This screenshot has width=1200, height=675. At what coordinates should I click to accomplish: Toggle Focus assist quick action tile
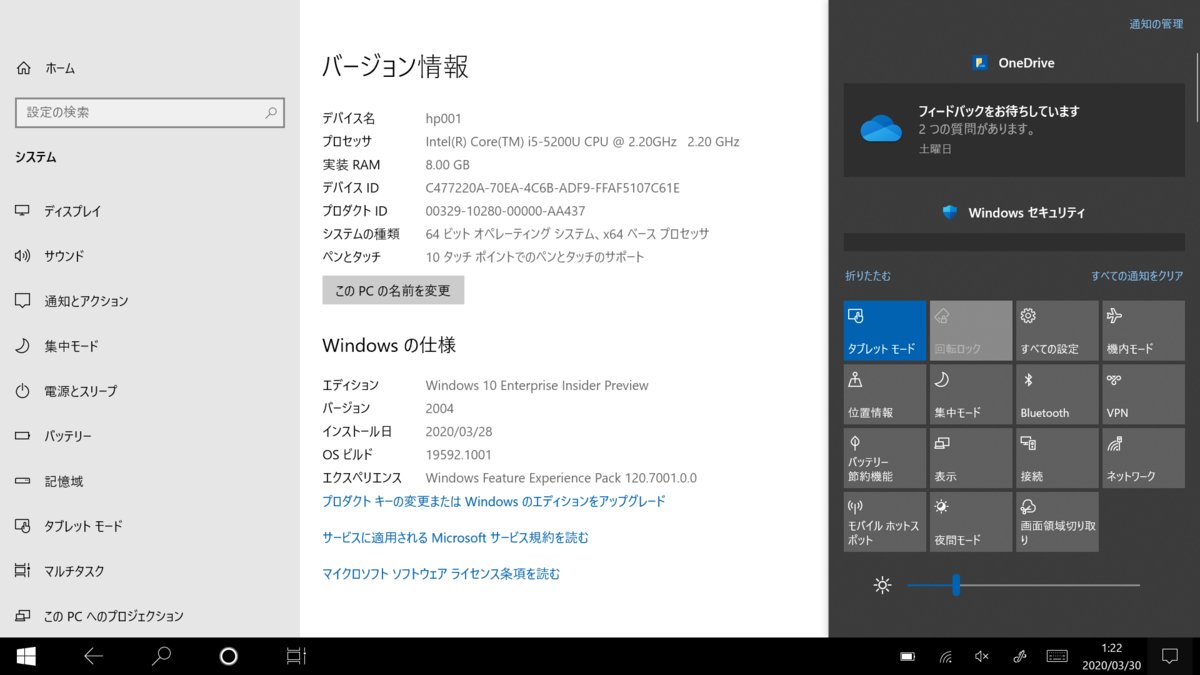coord(971,394)
